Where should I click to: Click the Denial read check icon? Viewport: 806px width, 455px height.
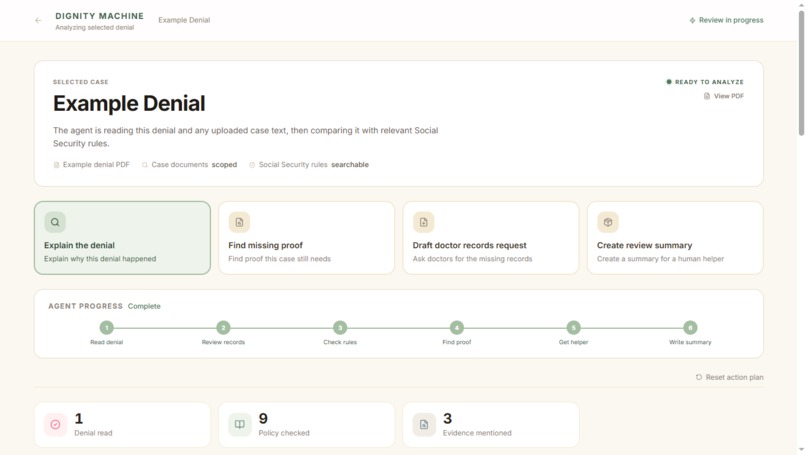pyautogui.click(x=56, y=425)
